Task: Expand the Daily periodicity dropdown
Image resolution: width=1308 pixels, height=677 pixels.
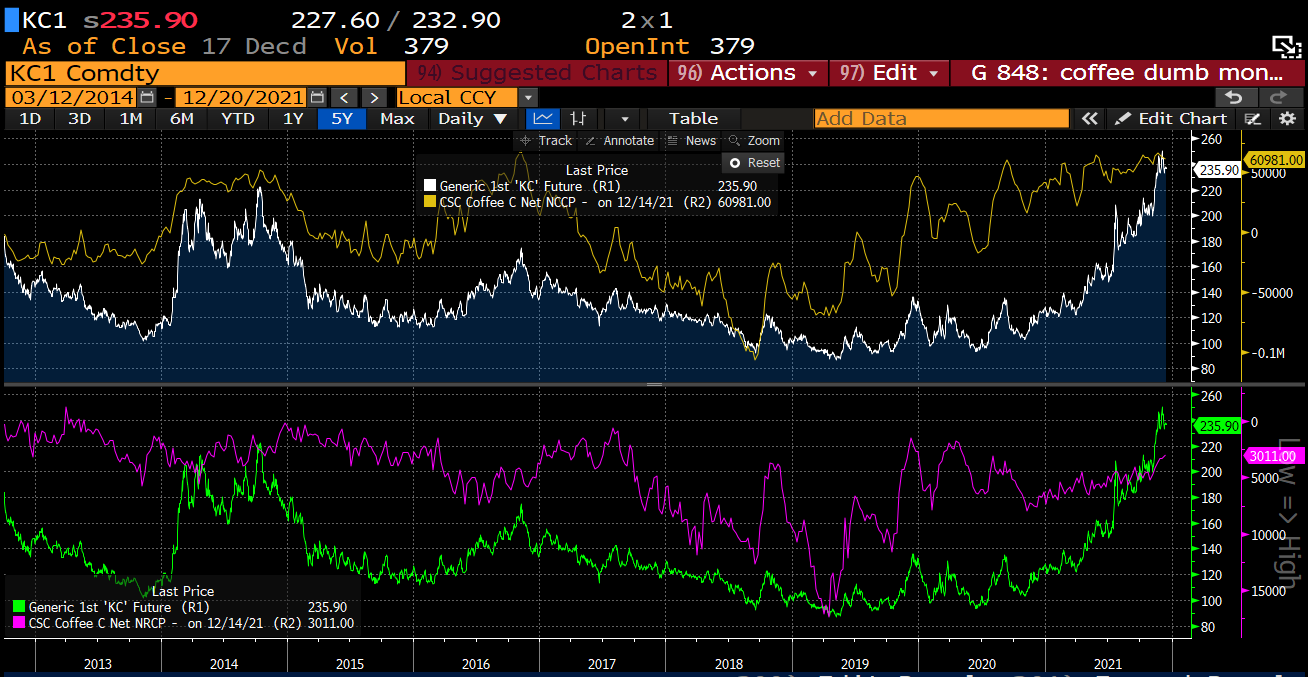Action: (x=473, y=118)
